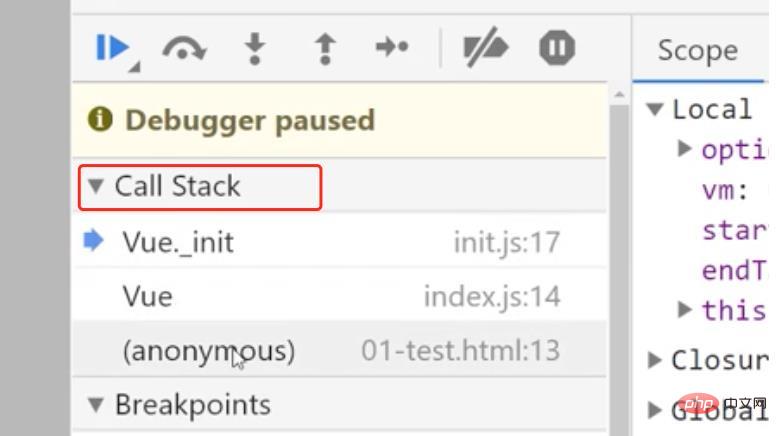Select the Vue call stack frame
Viewport: 777px width, 436px height.
click(x=147, y=297)
